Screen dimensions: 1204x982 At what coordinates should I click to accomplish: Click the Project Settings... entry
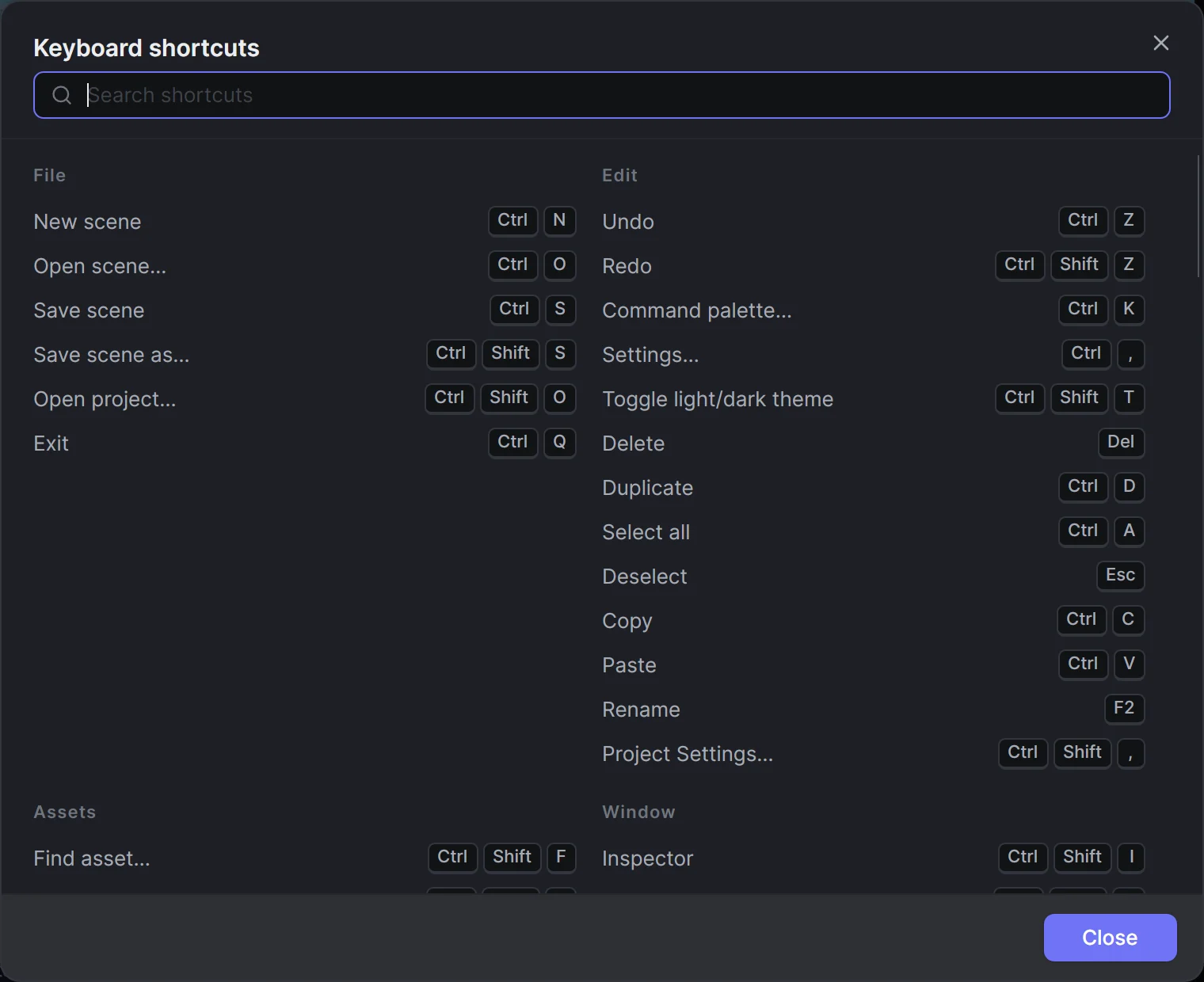(x=874, y=753)
